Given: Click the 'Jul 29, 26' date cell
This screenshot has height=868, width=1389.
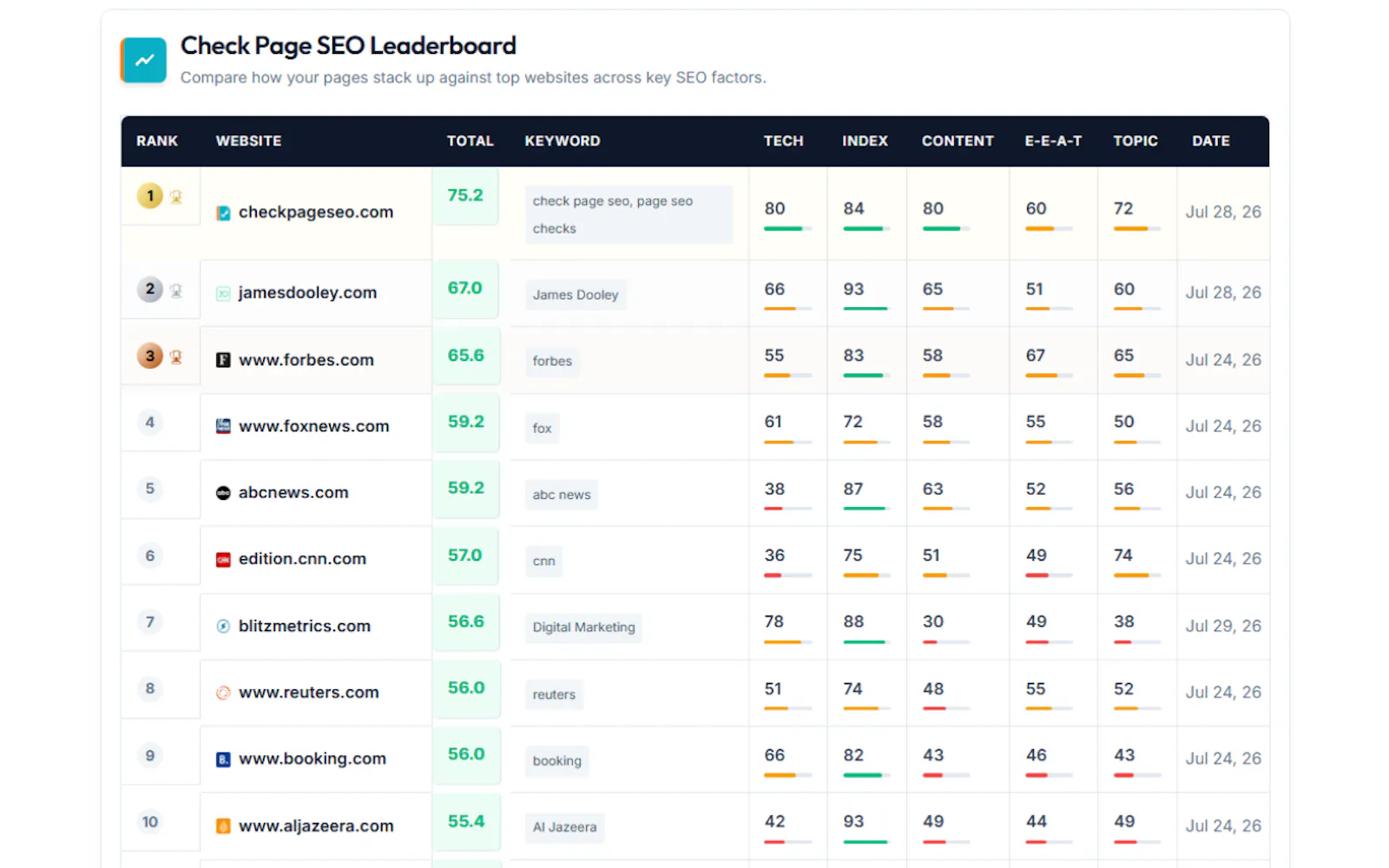Looking at the screenshot, I should pos(1223,626).
